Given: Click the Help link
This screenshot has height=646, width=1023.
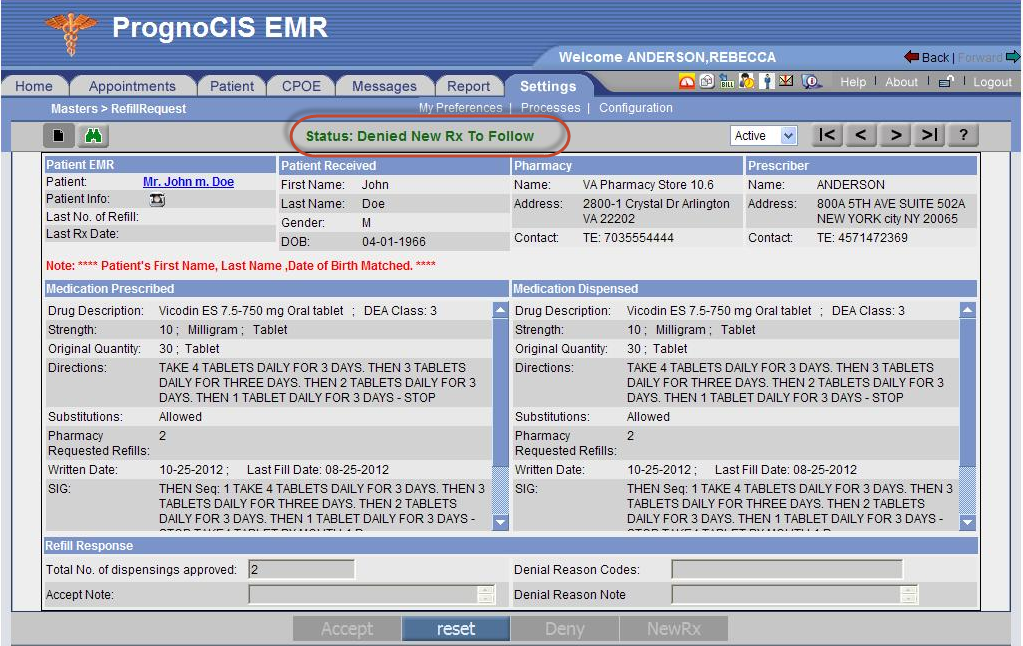Looking at the screenshot, I should tap(853, 82).
